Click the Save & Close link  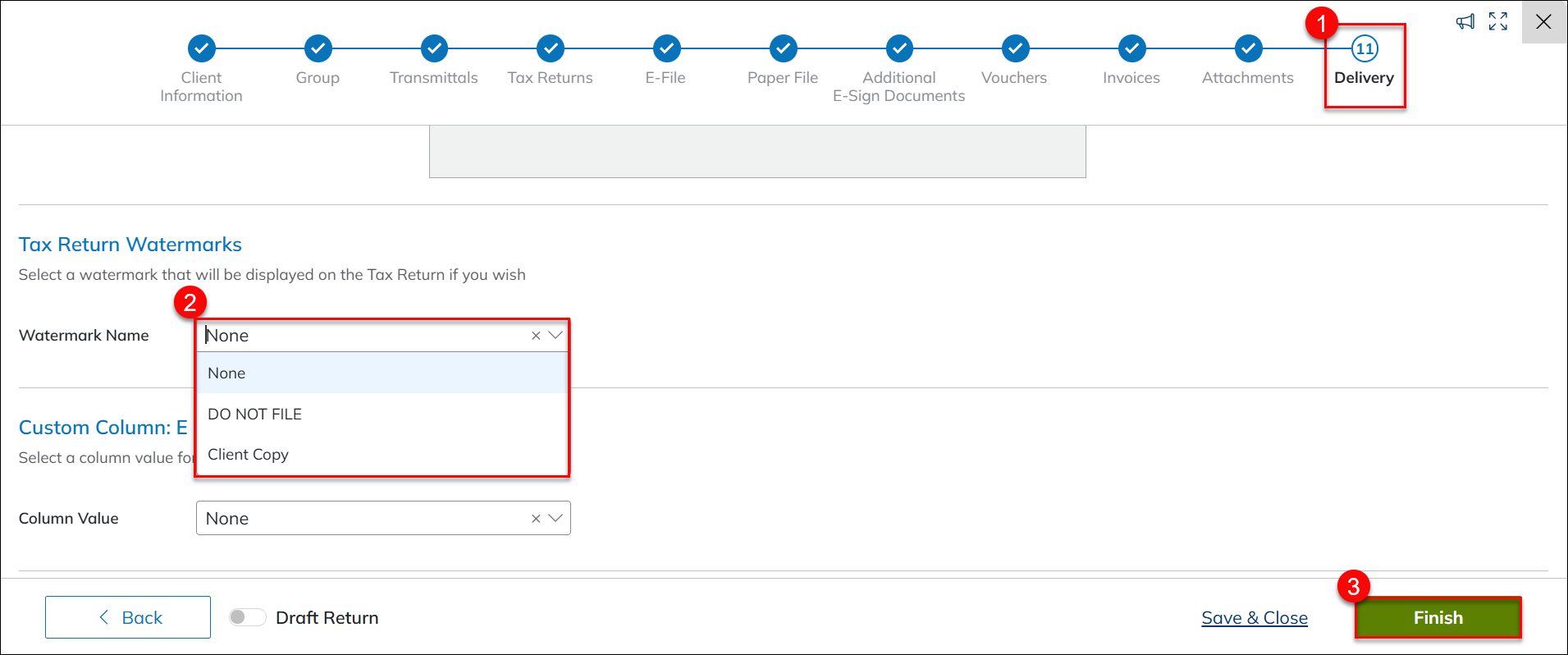1254,618
